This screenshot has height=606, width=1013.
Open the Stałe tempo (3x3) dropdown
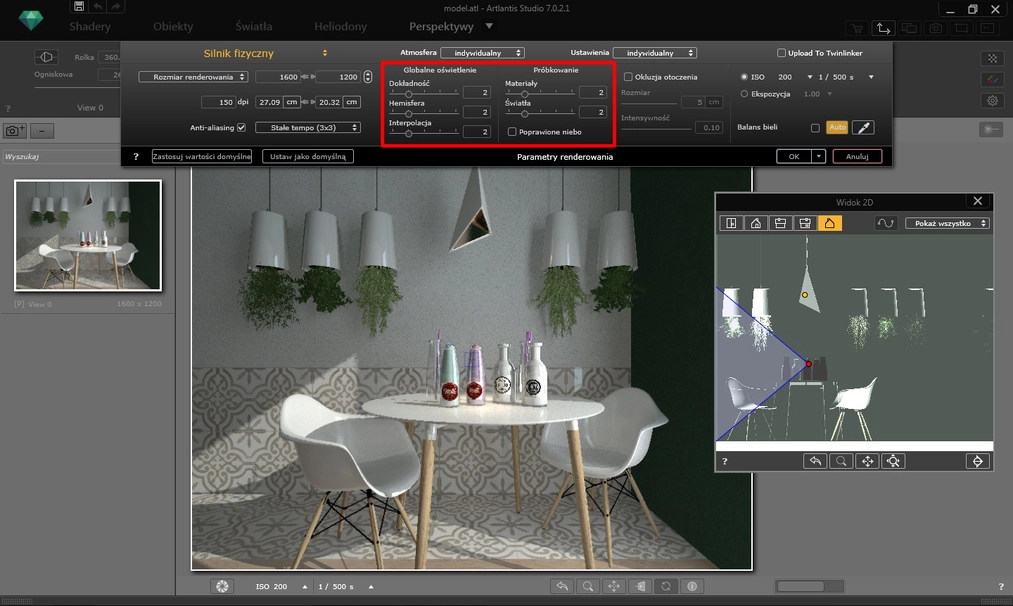(x=308, y=127)
